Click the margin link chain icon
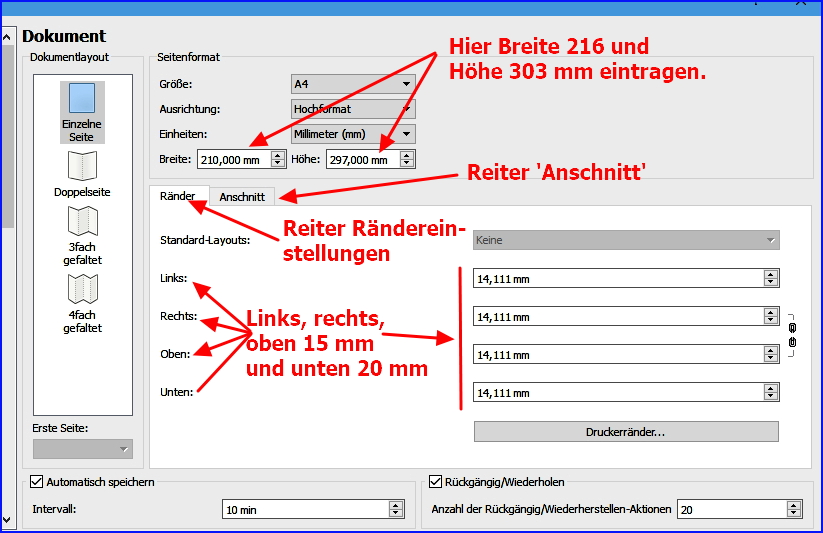The image size is (823, 533). pos(792,335)
